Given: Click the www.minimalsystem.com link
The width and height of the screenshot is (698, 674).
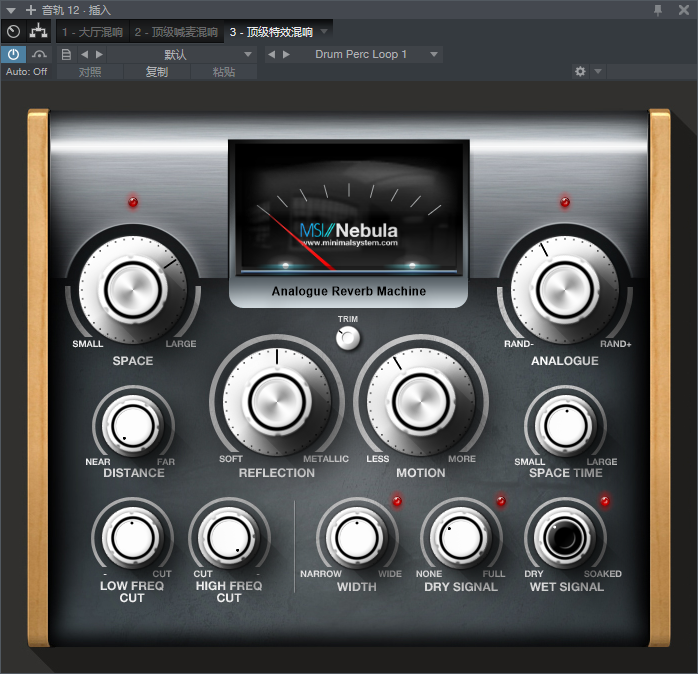Looking at the screenshot, I should pos(349,243).
